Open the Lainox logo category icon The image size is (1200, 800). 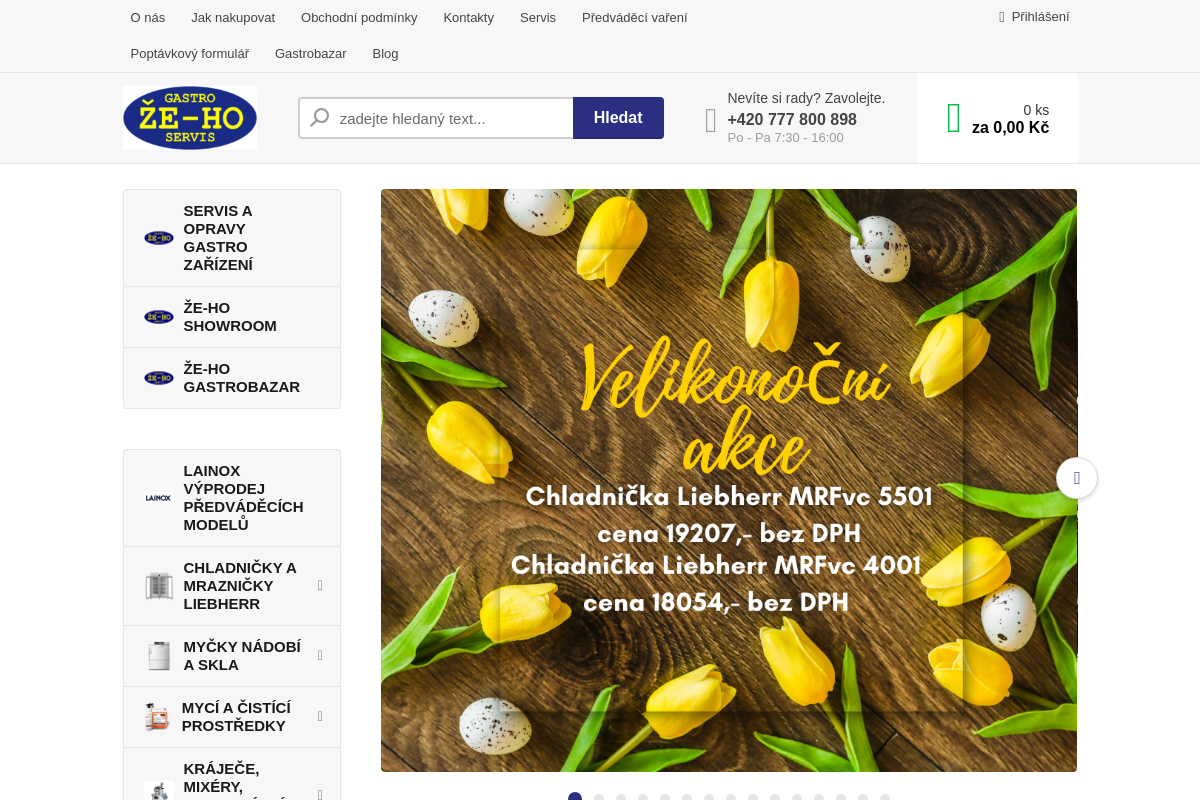click(158, 498)
